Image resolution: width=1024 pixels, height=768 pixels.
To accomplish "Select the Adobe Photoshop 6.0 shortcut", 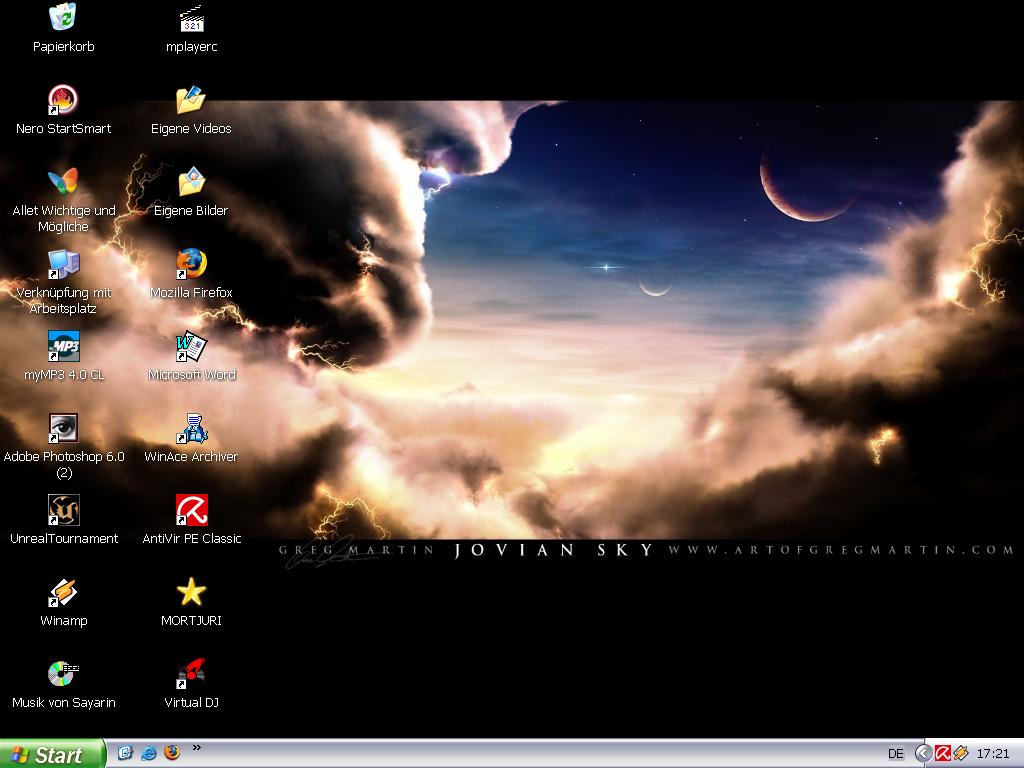I will click(63, 428).
